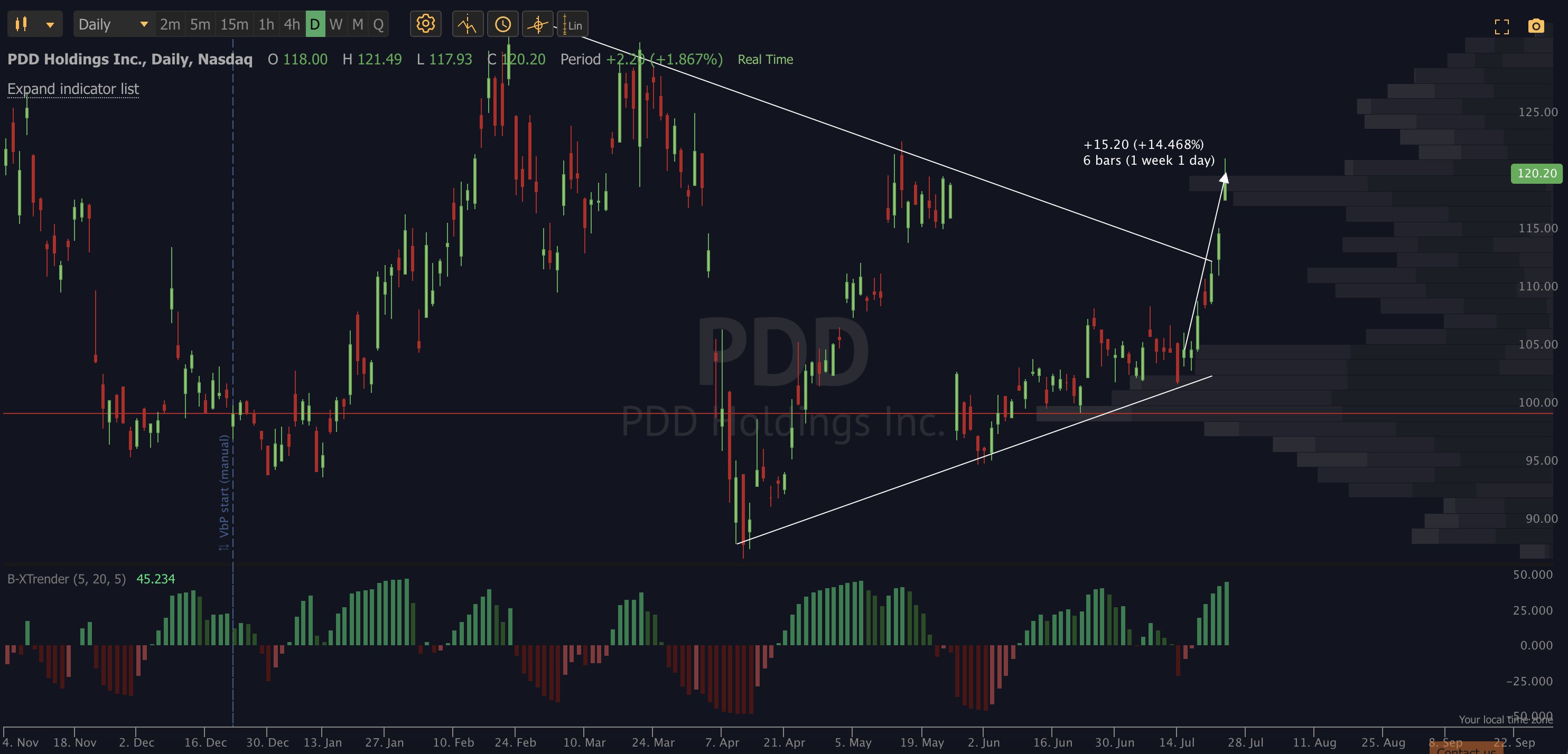Open the chart type dropdown arrow
Image resolution: width=1568 pixels, height=754 pixels.
point(50,25)
